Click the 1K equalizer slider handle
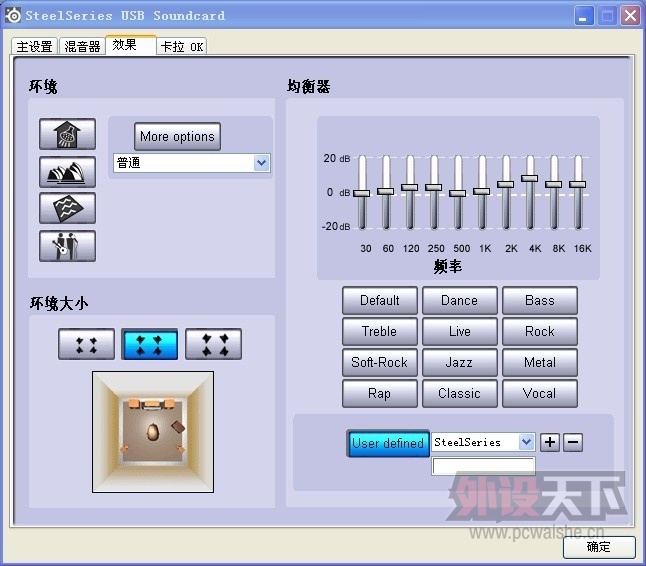The image size is (646, 566). pyautogui.click(x=482, y=192)
